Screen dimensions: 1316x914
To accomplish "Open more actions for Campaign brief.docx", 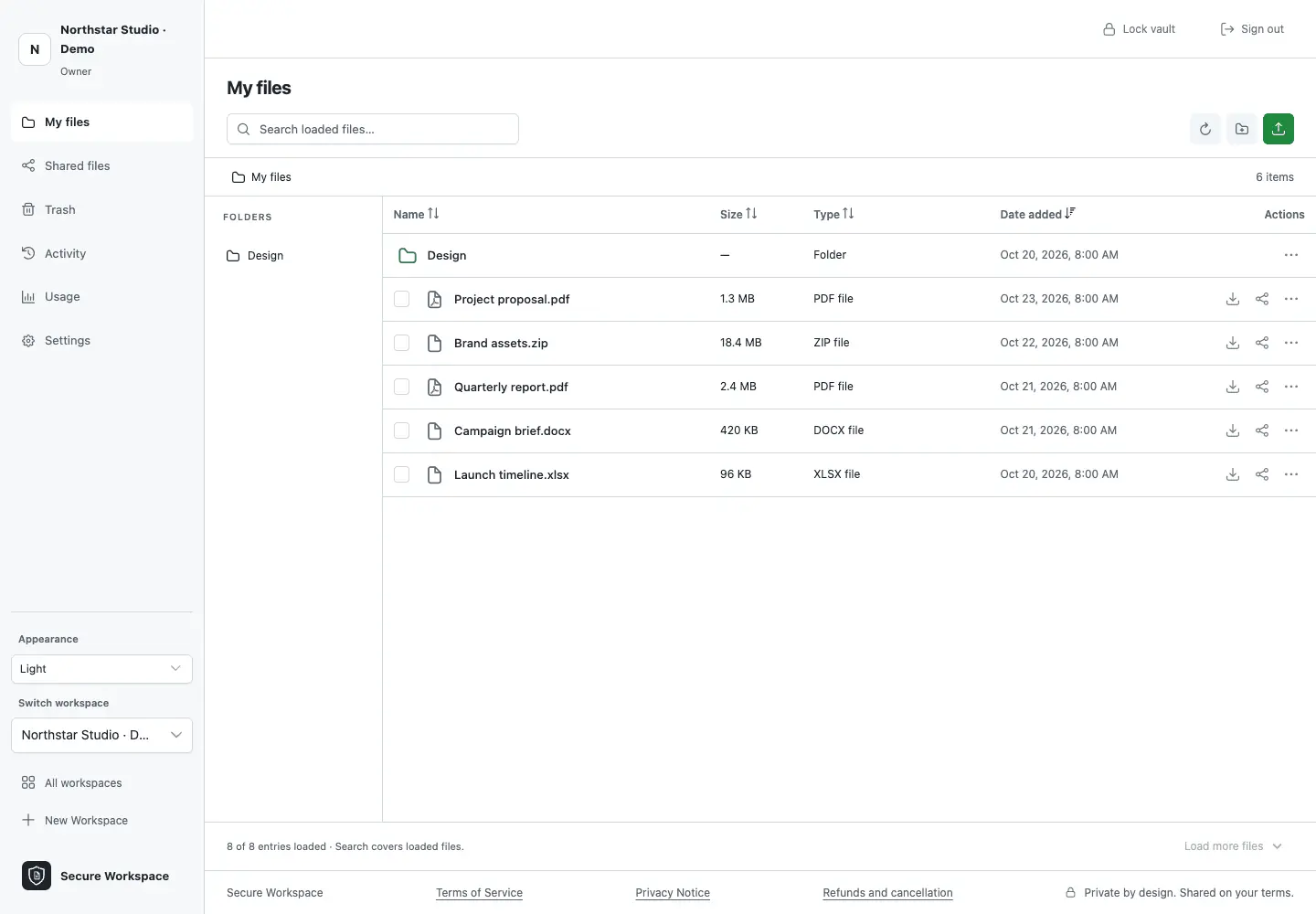I will pyautogui.click(x=1291, y=430).
